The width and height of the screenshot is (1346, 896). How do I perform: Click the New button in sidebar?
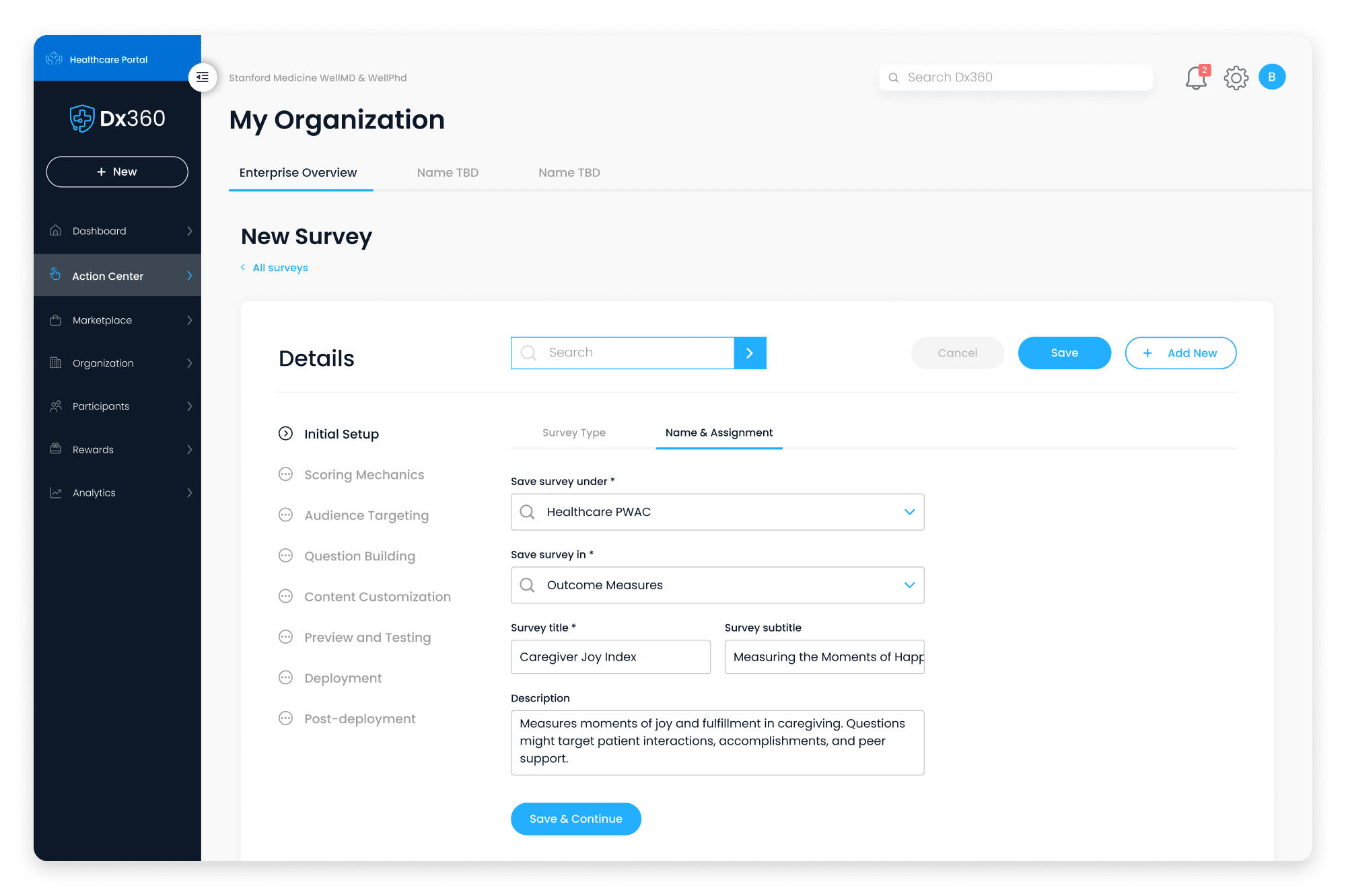pyautogui.click(x=117, y=172)
